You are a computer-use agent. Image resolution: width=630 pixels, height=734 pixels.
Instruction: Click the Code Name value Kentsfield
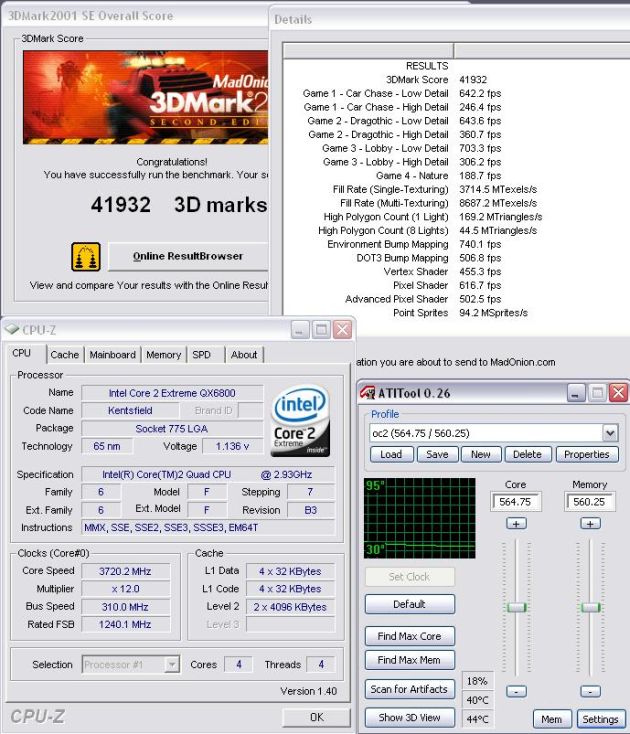(x=130, y=411)
